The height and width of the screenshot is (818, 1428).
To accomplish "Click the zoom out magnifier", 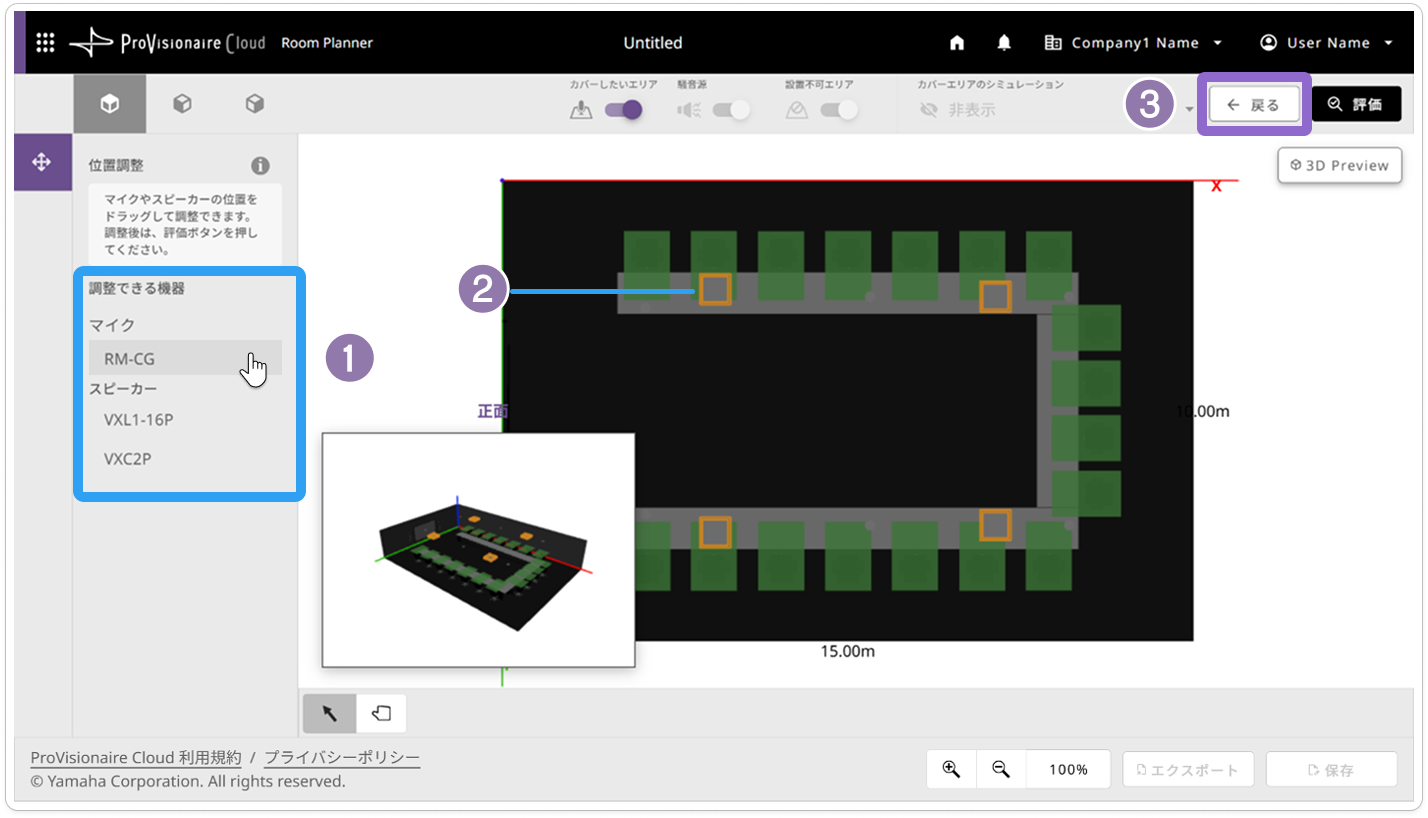I will [x=1001, y=769].
